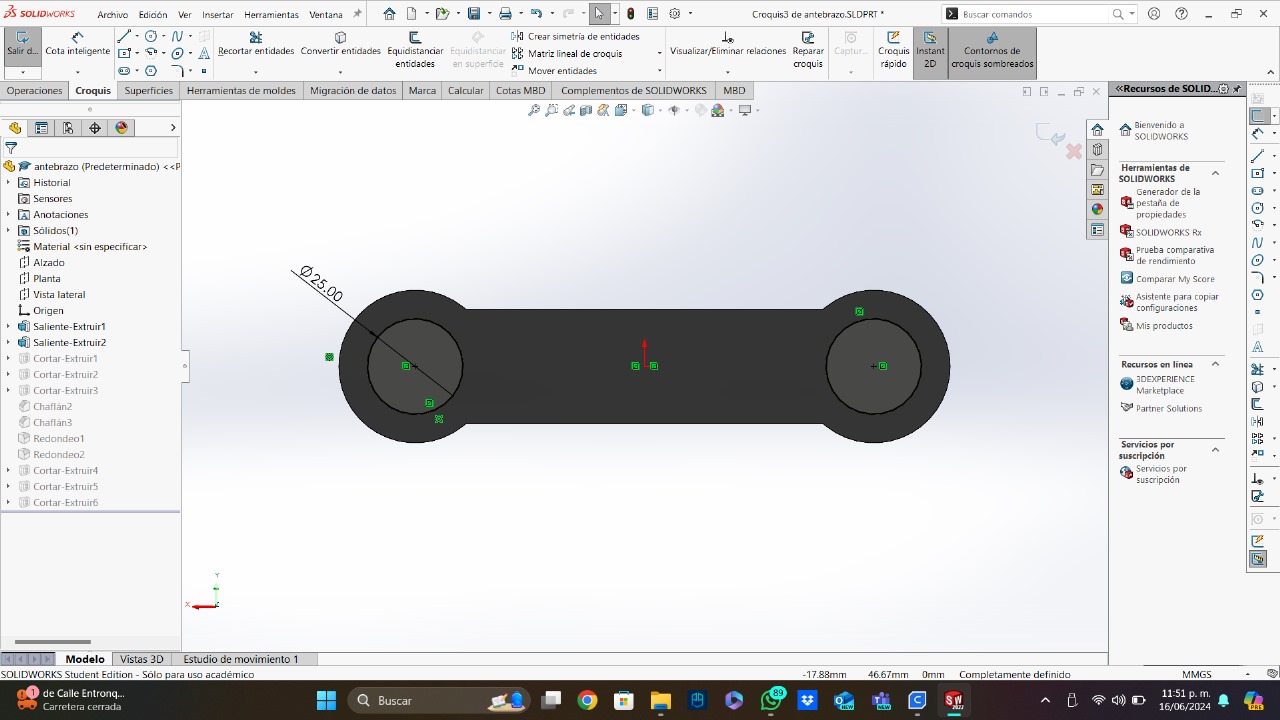Open Recortar entidades dropdown arrow
Screen dimensions: 1280x720
tap(256, 72)
